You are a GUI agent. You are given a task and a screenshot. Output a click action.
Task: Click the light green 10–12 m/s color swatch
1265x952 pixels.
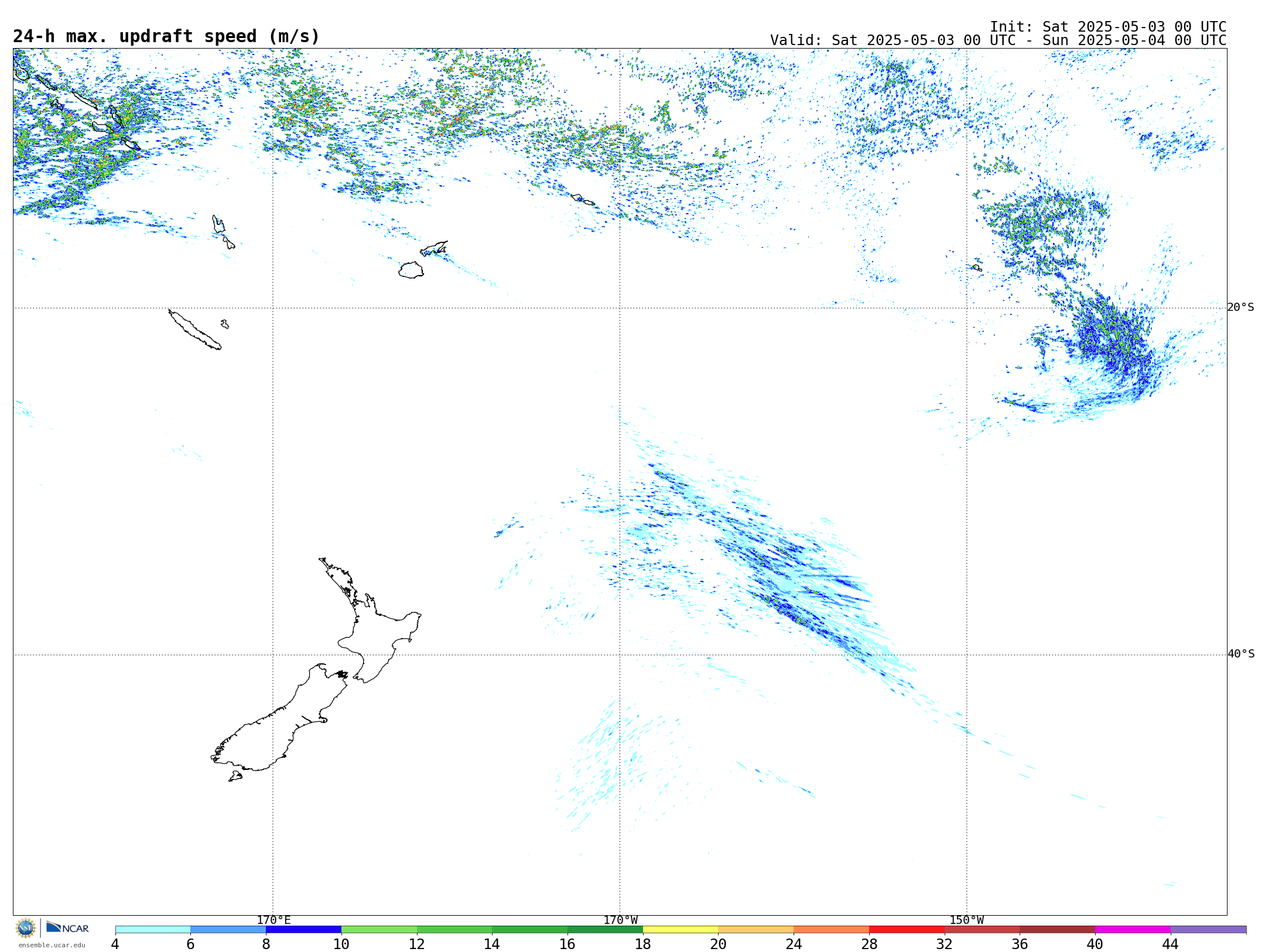coord(379,930)
